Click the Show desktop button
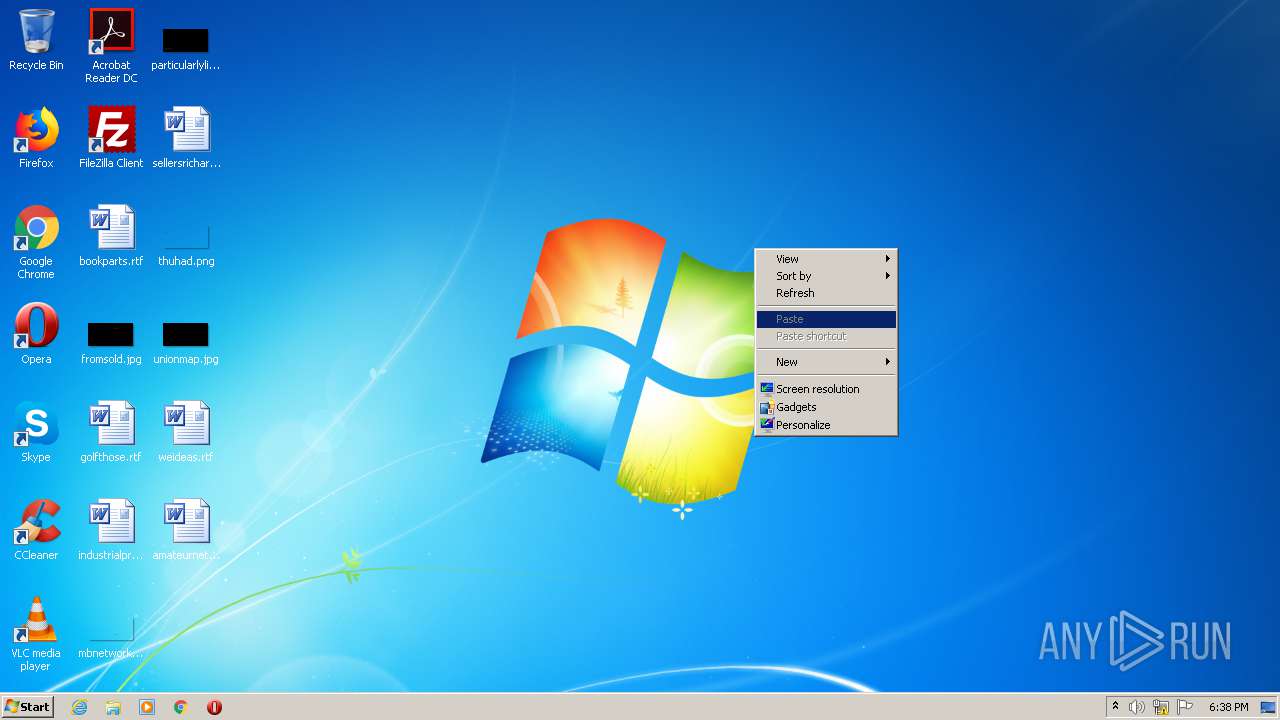This screenshot has height=720, width=1280. point(1269,707)
